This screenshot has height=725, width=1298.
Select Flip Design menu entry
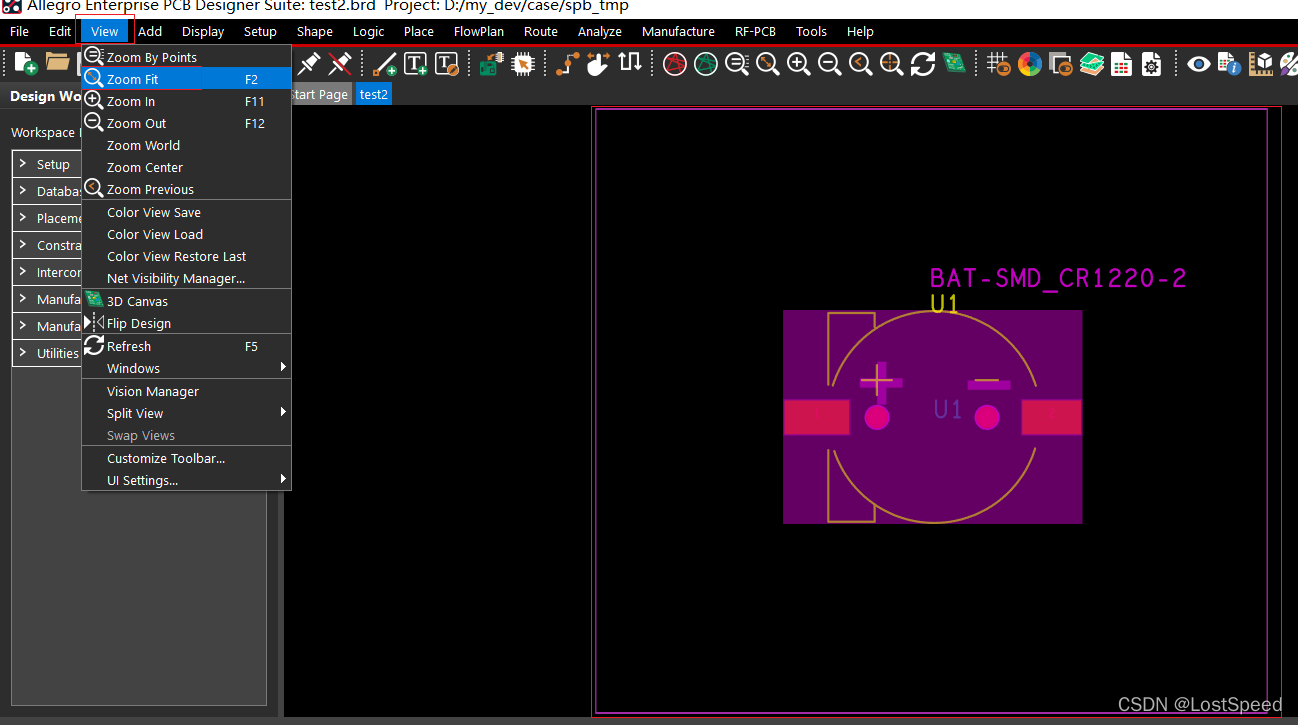[138, 323]
